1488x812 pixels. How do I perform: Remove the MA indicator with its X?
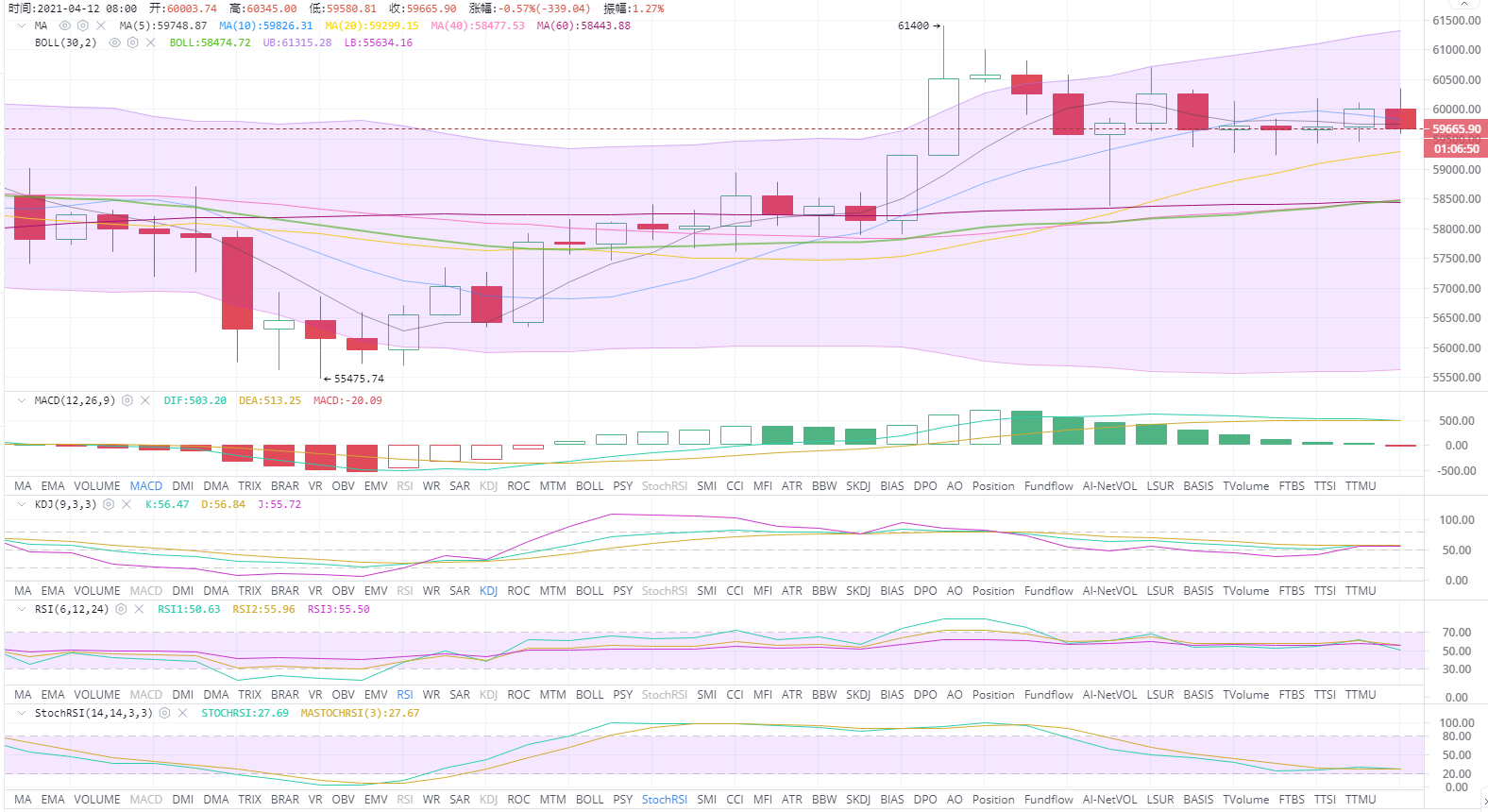click(x=101, y=25)
